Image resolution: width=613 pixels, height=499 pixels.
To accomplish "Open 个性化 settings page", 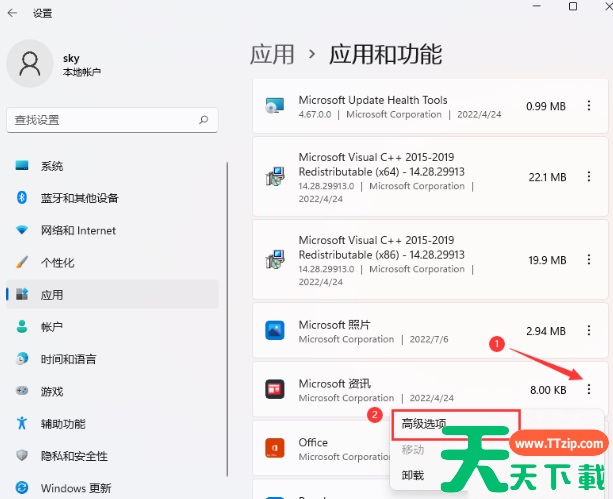I will 58,262.
